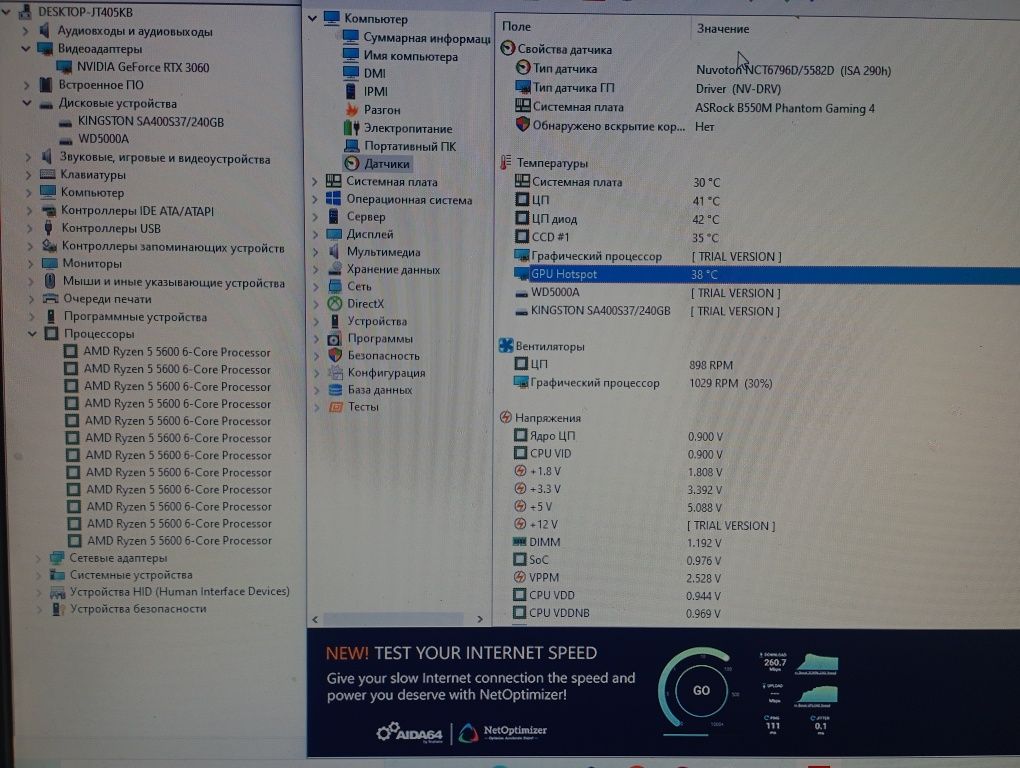Select DESKTOP-JT405KB root node
The height and width of the screenshot is (768, 1020).
pyautogui.click(x=85, y=12)
